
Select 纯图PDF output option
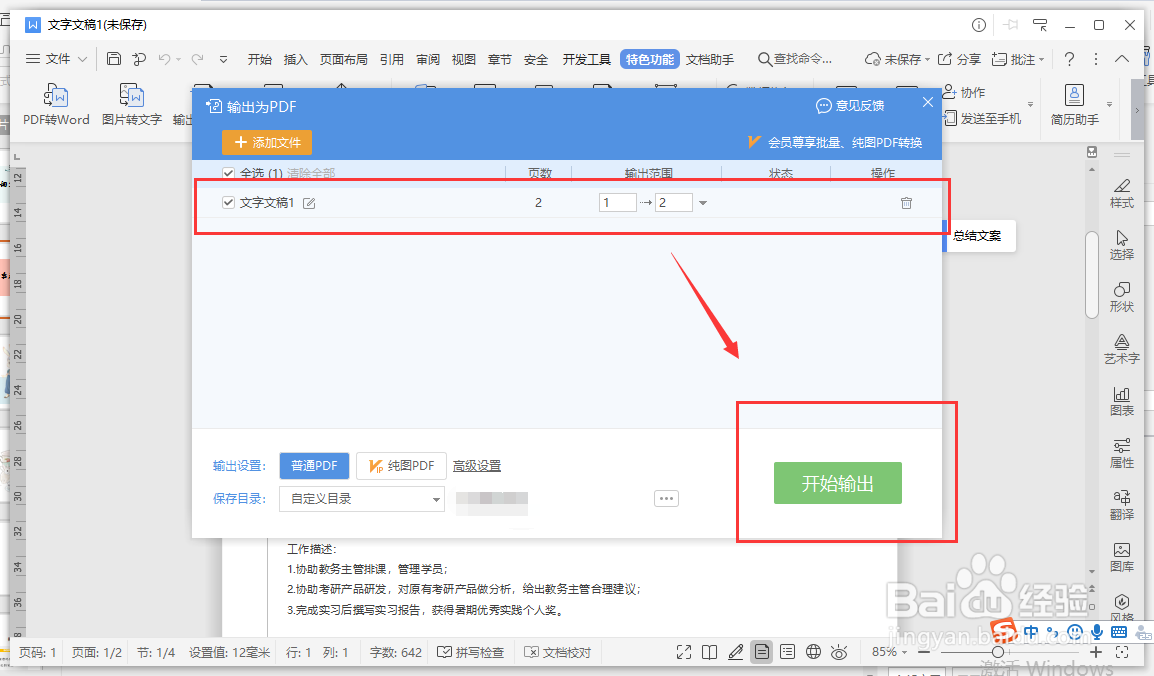(401, 466)
